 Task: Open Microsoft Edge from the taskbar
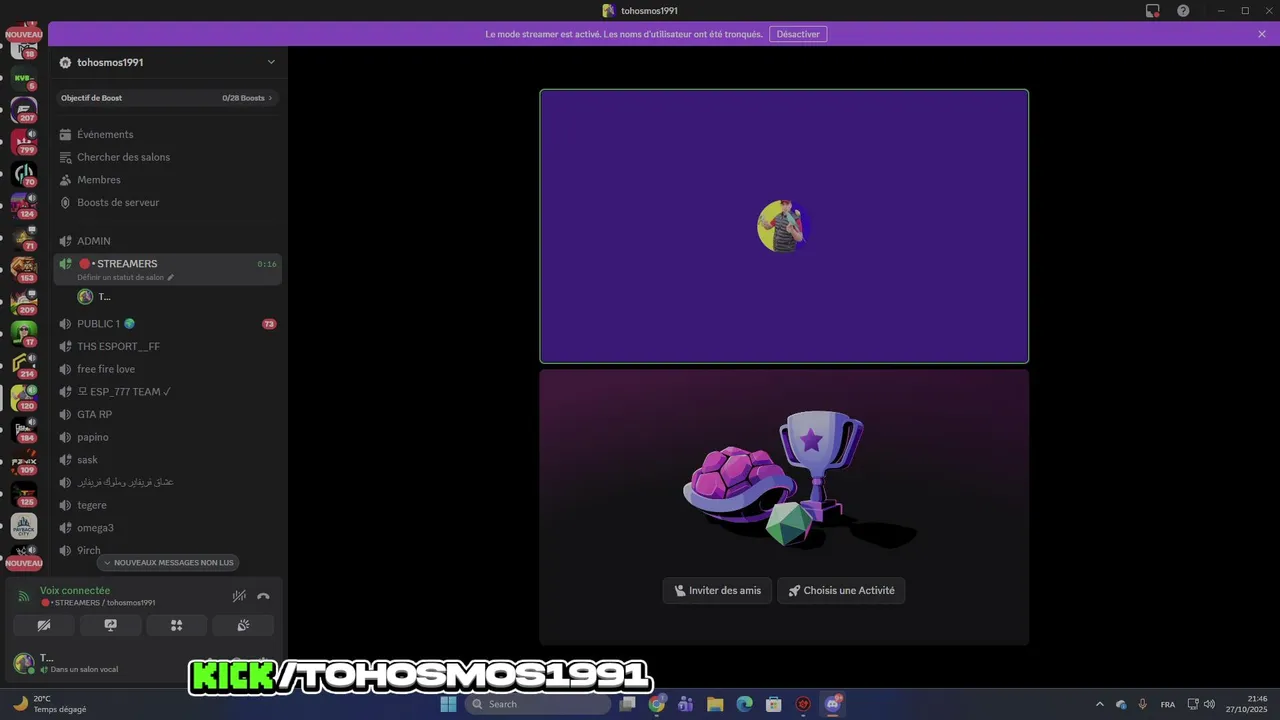click(744, 704)
